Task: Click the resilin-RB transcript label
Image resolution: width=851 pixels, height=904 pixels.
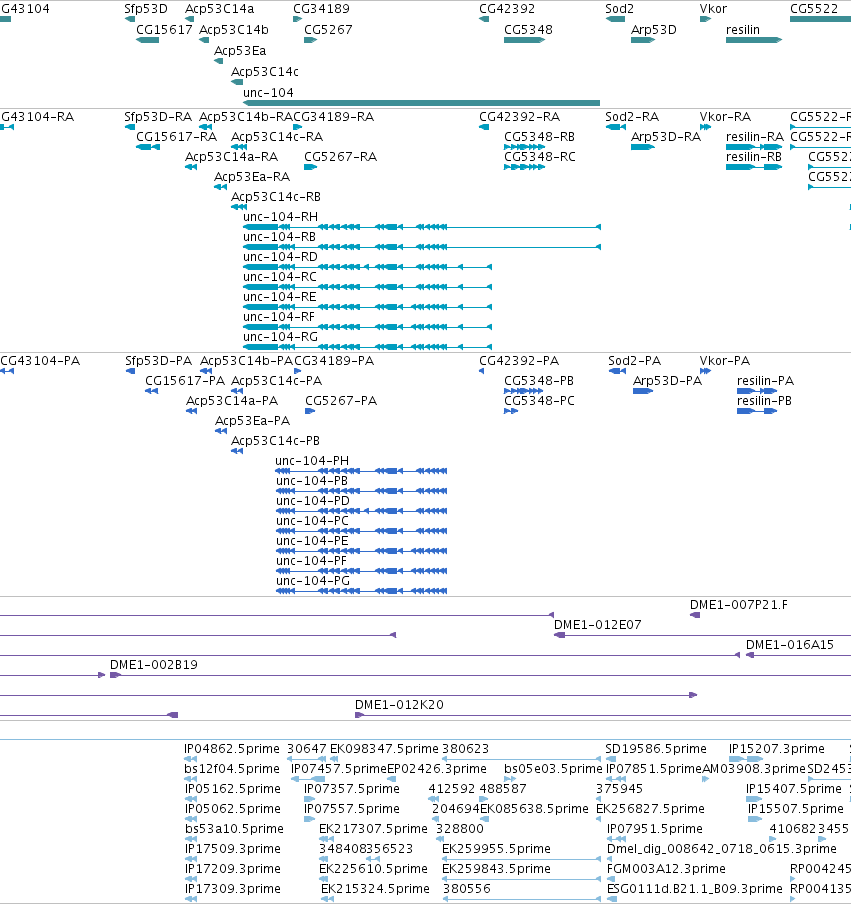Action: 754,157
